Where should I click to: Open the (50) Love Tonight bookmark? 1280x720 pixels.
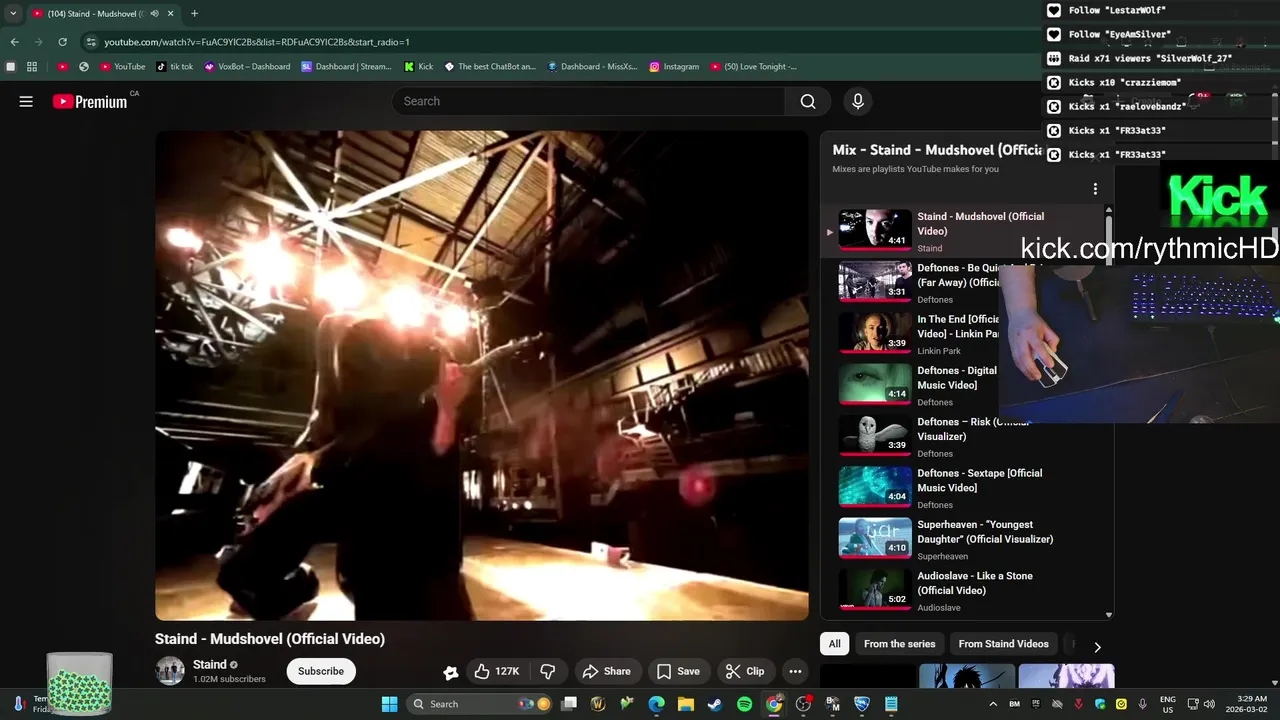click(754, 67)
